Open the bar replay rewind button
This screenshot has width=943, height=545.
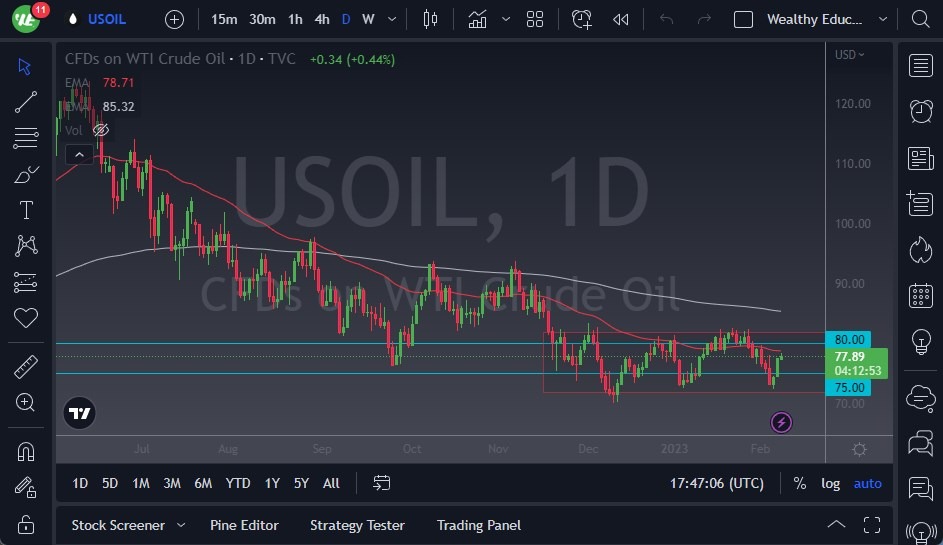pyautogui.click(x=621, y=19)
